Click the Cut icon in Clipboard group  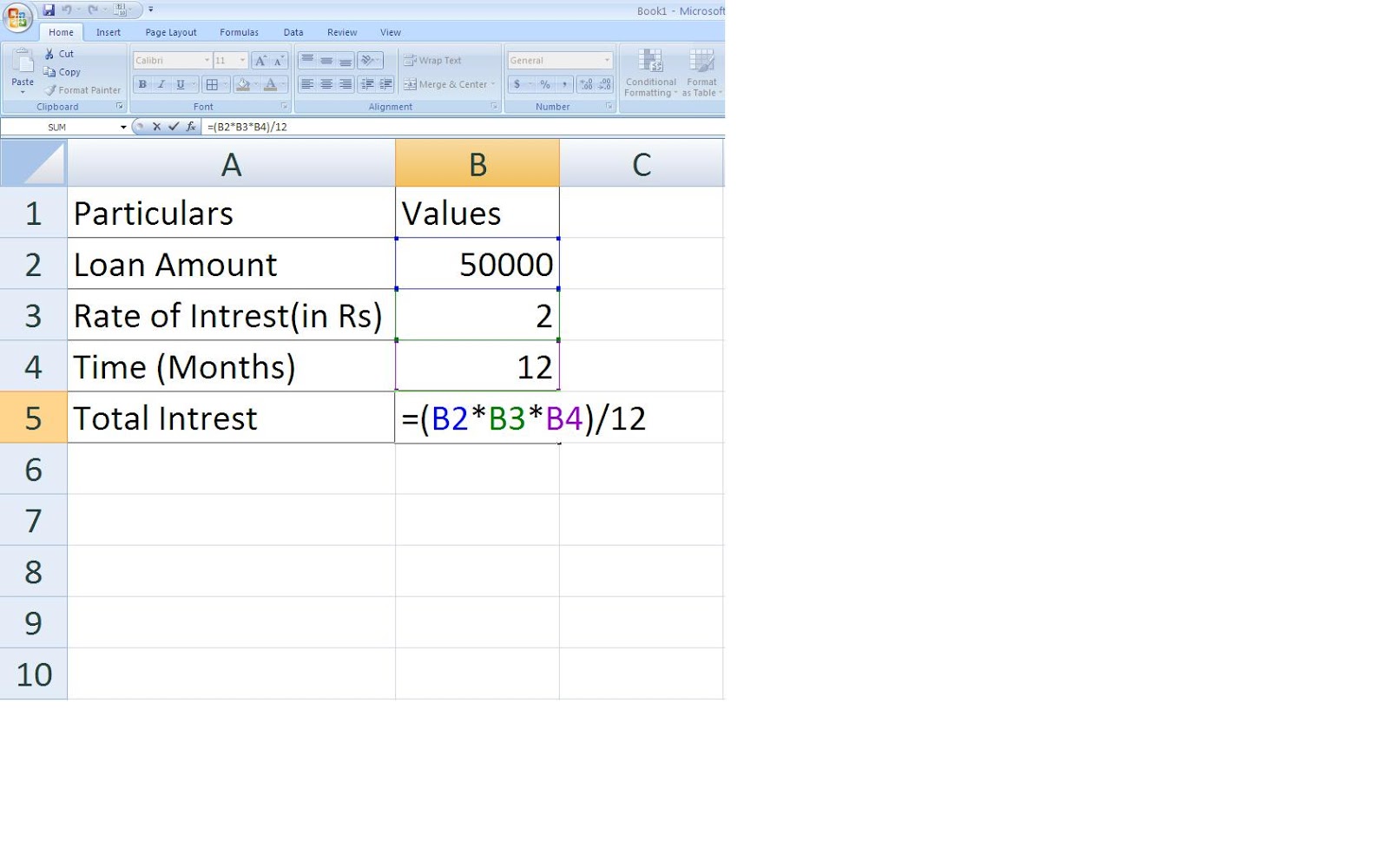pyautogui.click(x=50, y=52)
